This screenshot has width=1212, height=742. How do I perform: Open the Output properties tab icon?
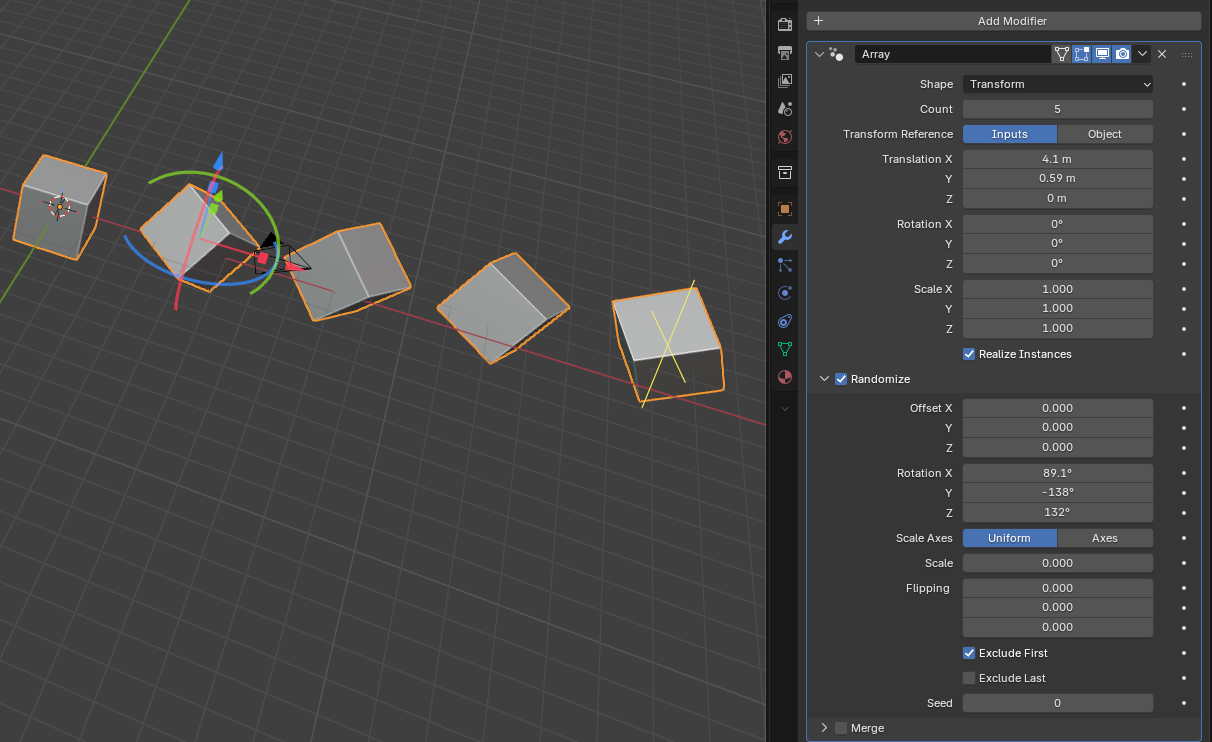pos(785,52)
